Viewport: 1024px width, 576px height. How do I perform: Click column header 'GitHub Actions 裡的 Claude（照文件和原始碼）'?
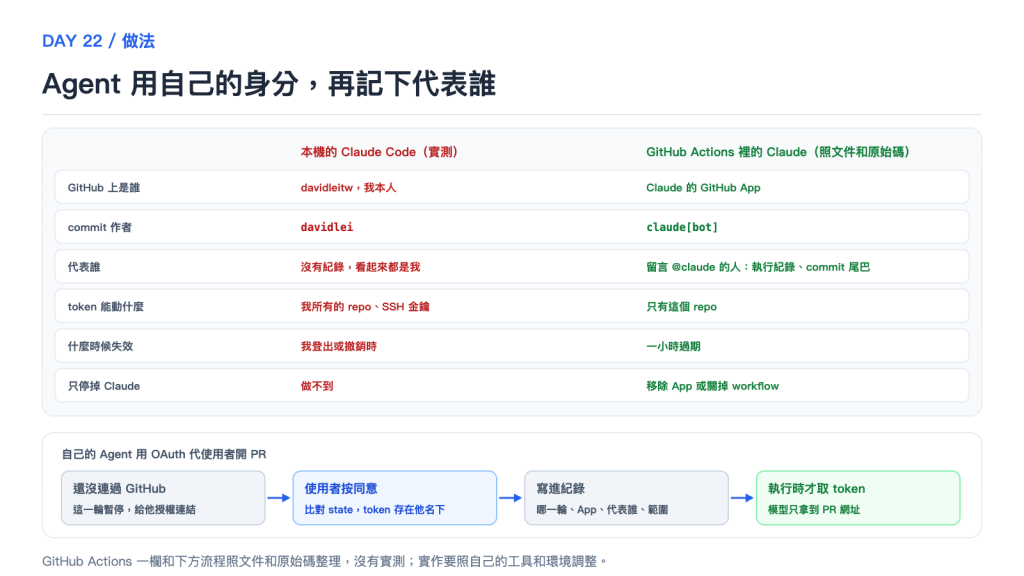click(x=778, y=152)
